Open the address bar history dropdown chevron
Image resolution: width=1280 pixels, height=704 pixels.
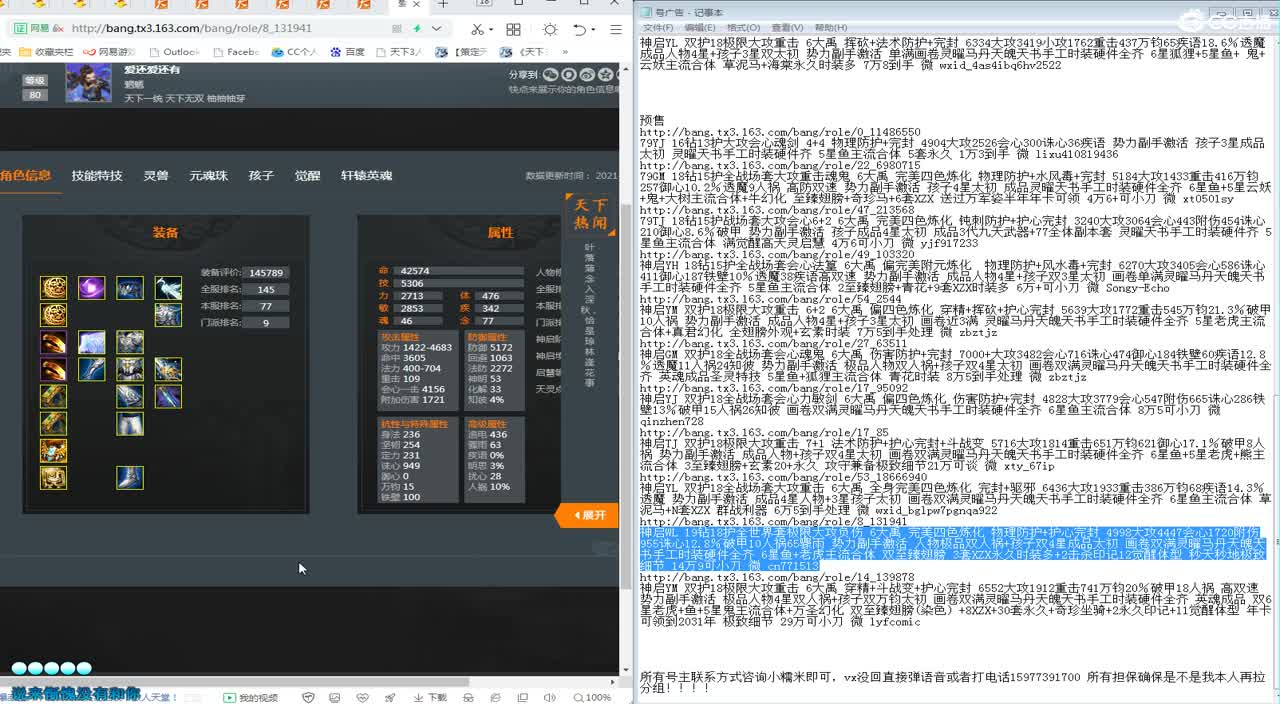click(x=436, y=29)
